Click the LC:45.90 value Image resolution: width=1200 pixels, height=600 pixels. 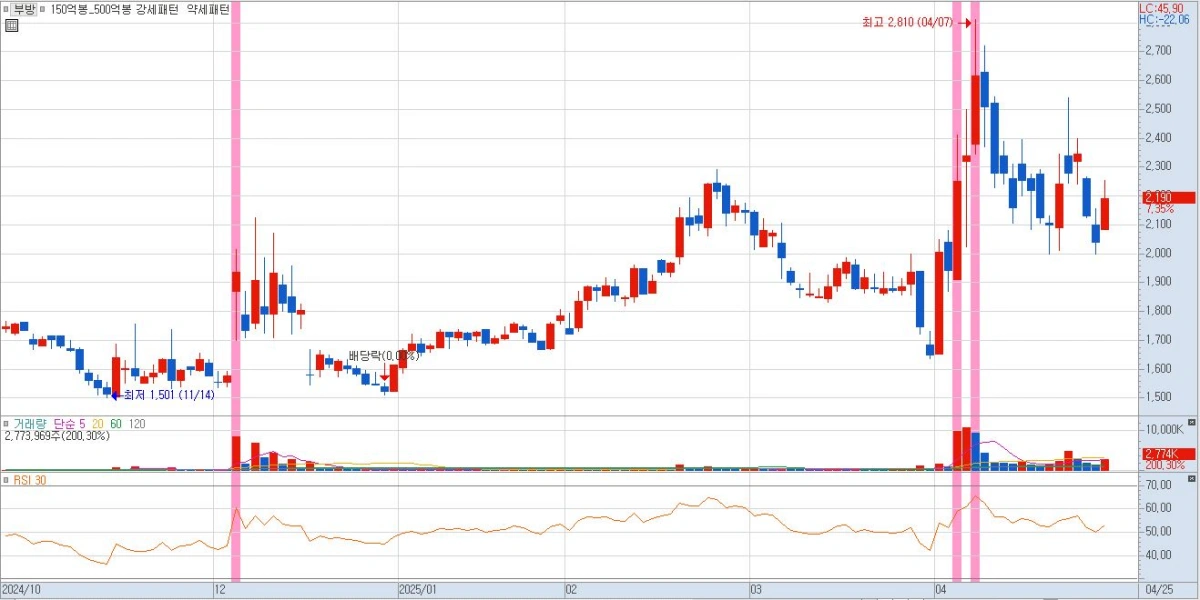point(1163,8)
